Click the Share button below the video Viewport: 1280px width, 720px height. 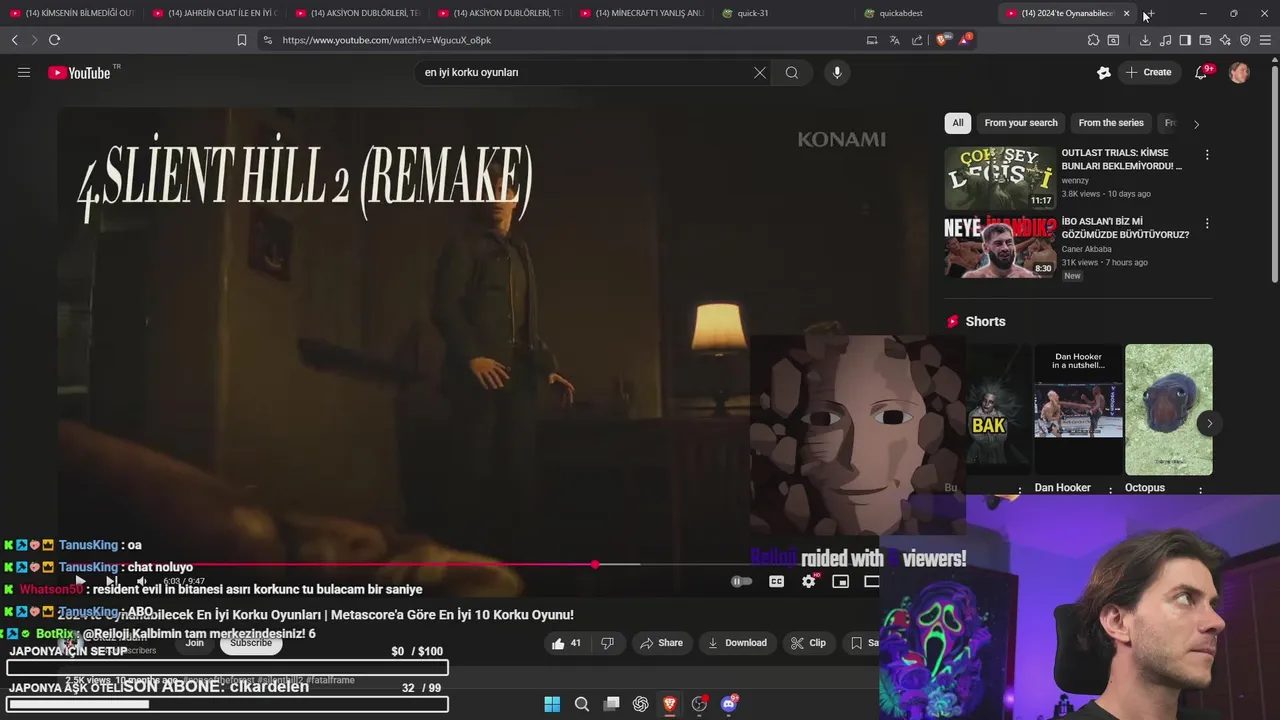coord(661,643)
